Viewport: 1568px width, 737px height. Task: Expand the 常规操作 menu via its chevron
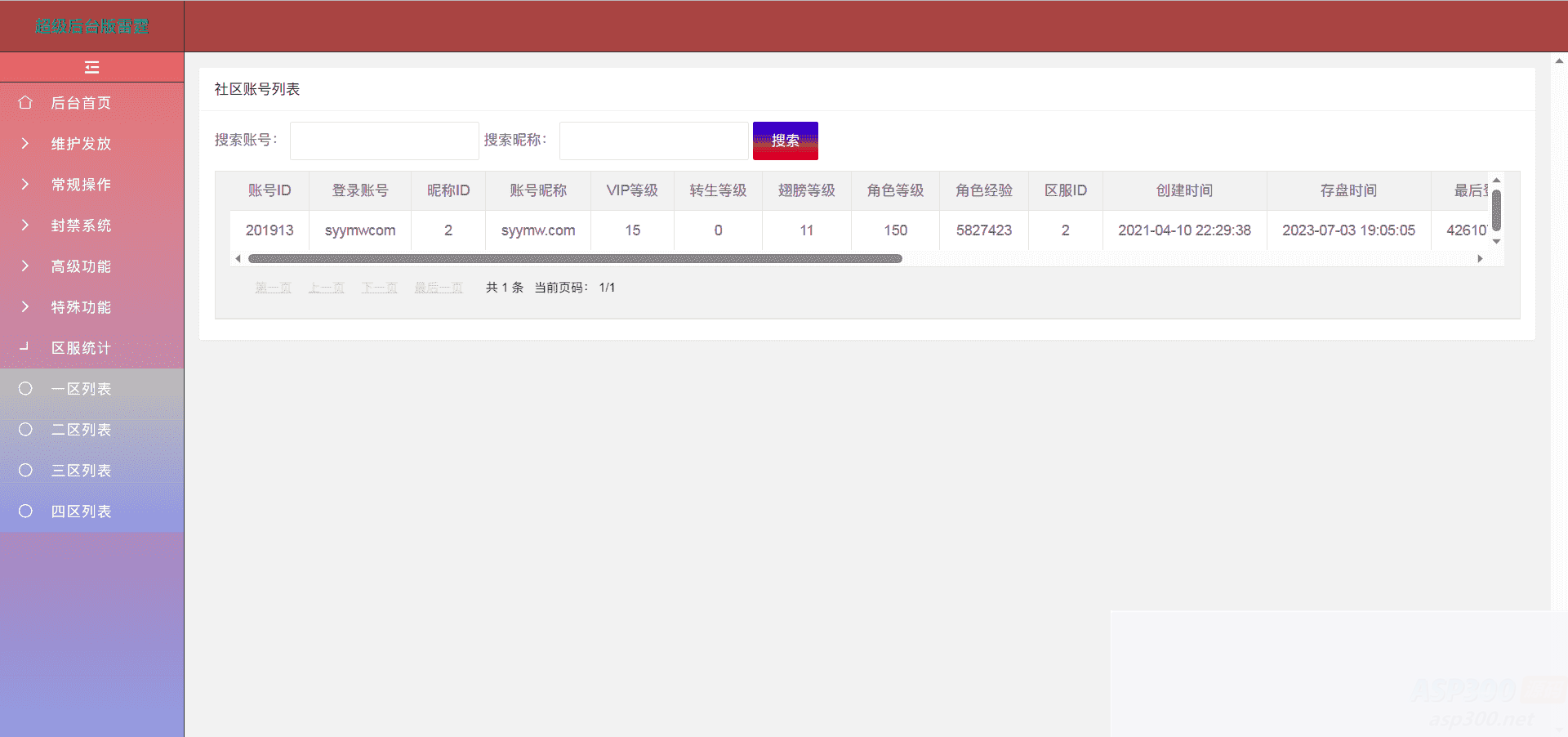(25, 184)
